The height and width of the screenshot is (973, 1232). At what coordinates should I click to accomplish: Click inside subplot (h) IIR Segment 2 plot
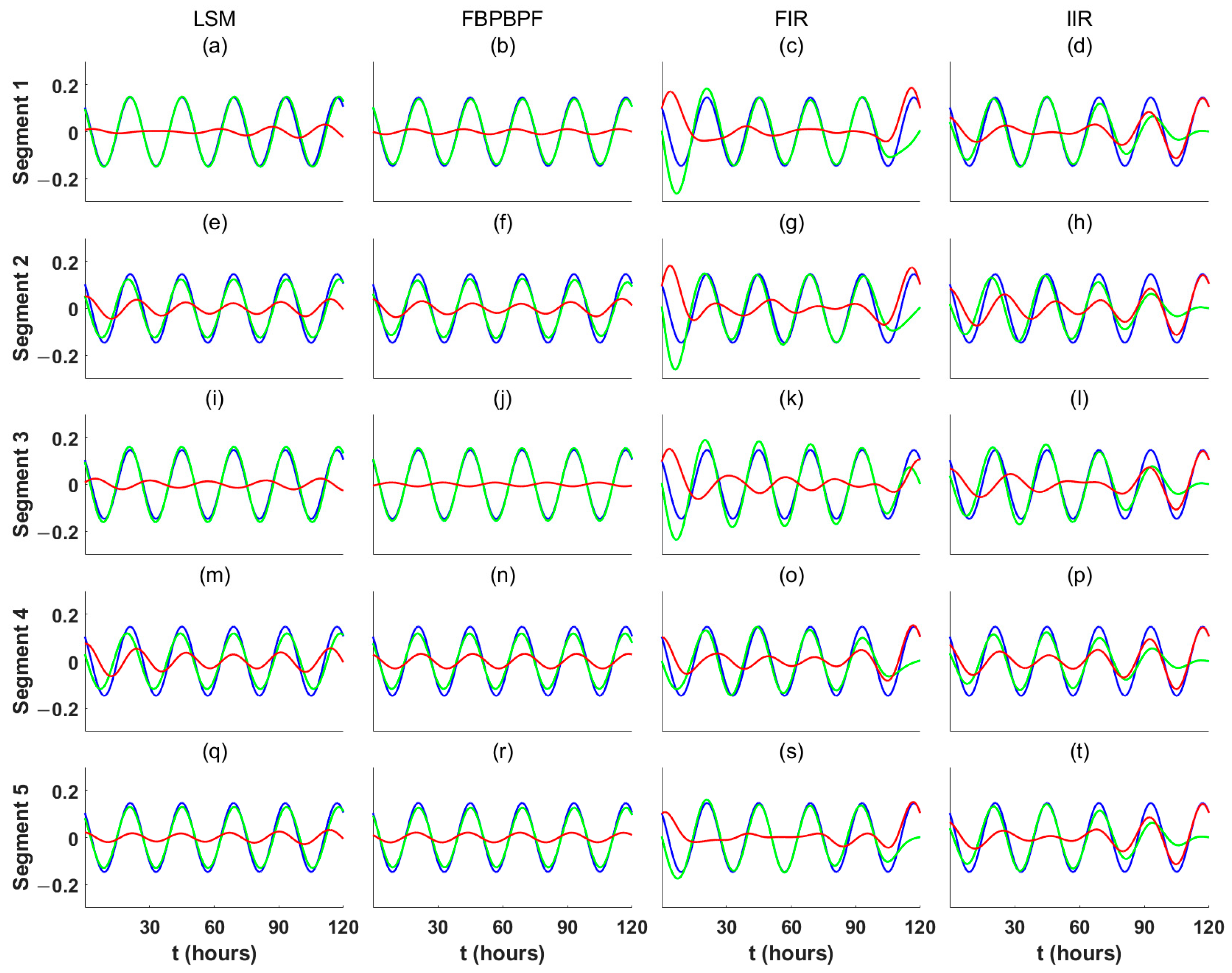[1079, 308]
